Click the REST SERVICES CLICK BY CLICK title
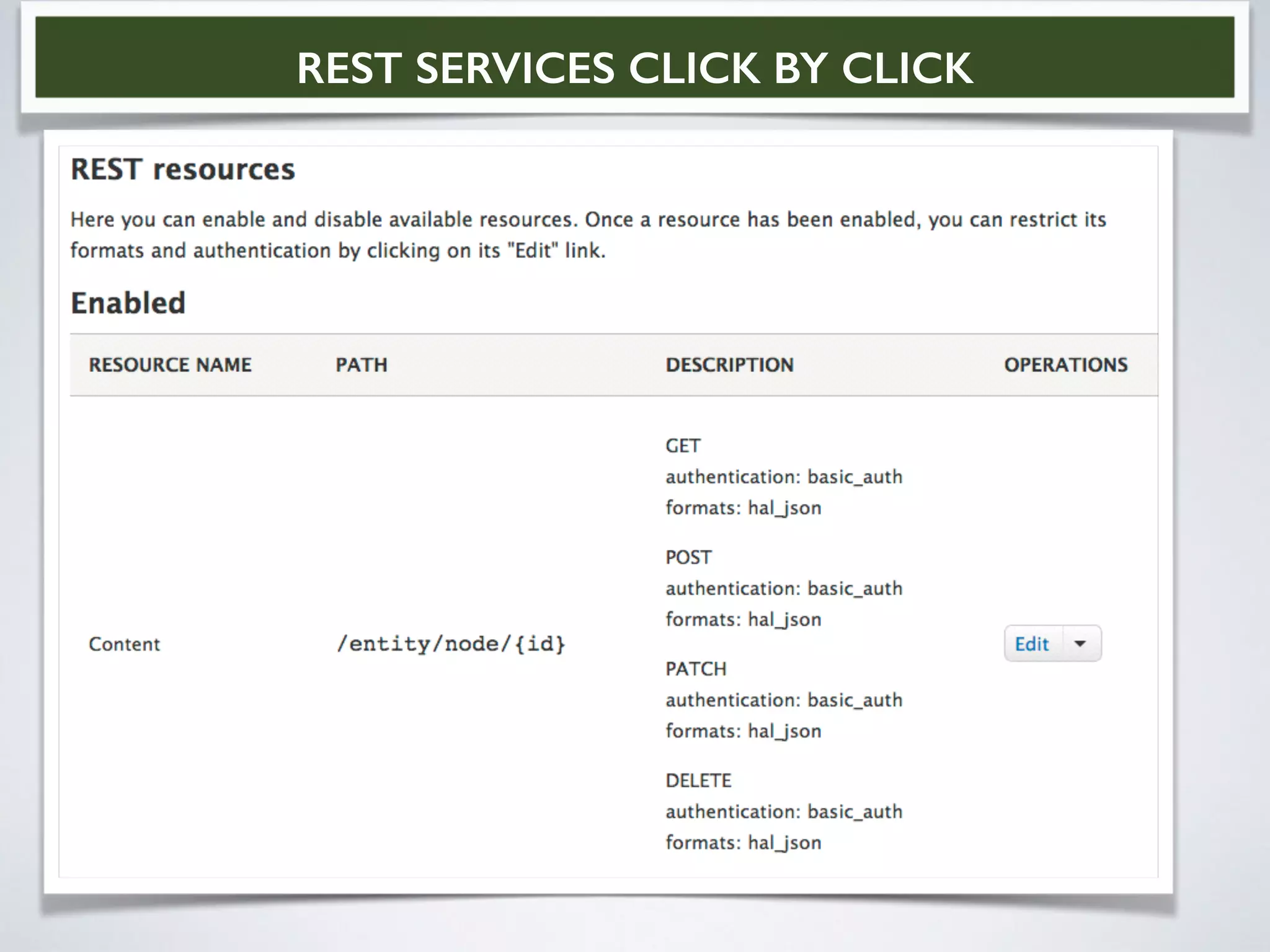 point(635,68)
